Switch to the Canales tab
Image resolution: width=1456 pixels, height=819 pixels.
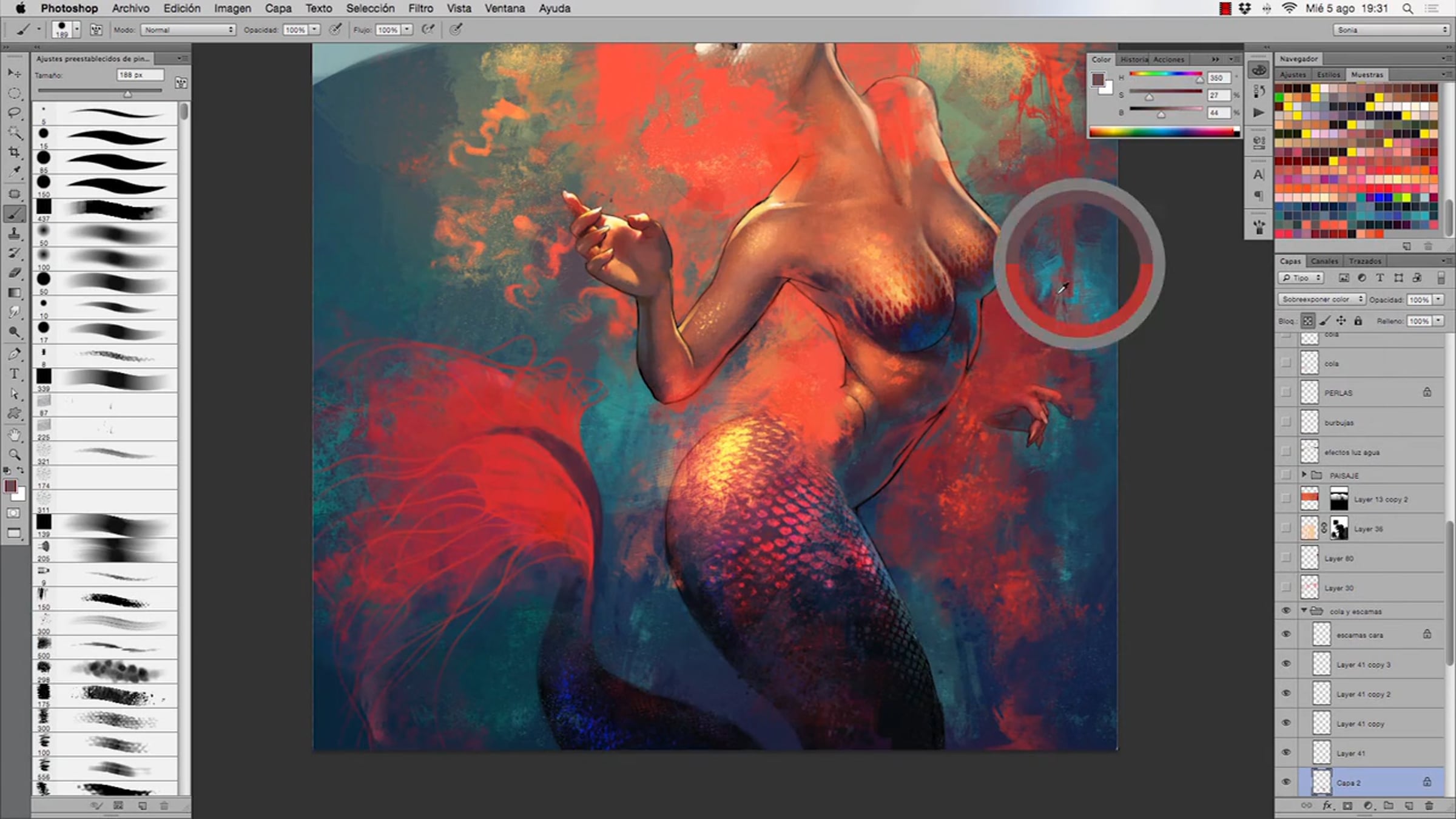pyautogui.click(x=1324, y=261)
